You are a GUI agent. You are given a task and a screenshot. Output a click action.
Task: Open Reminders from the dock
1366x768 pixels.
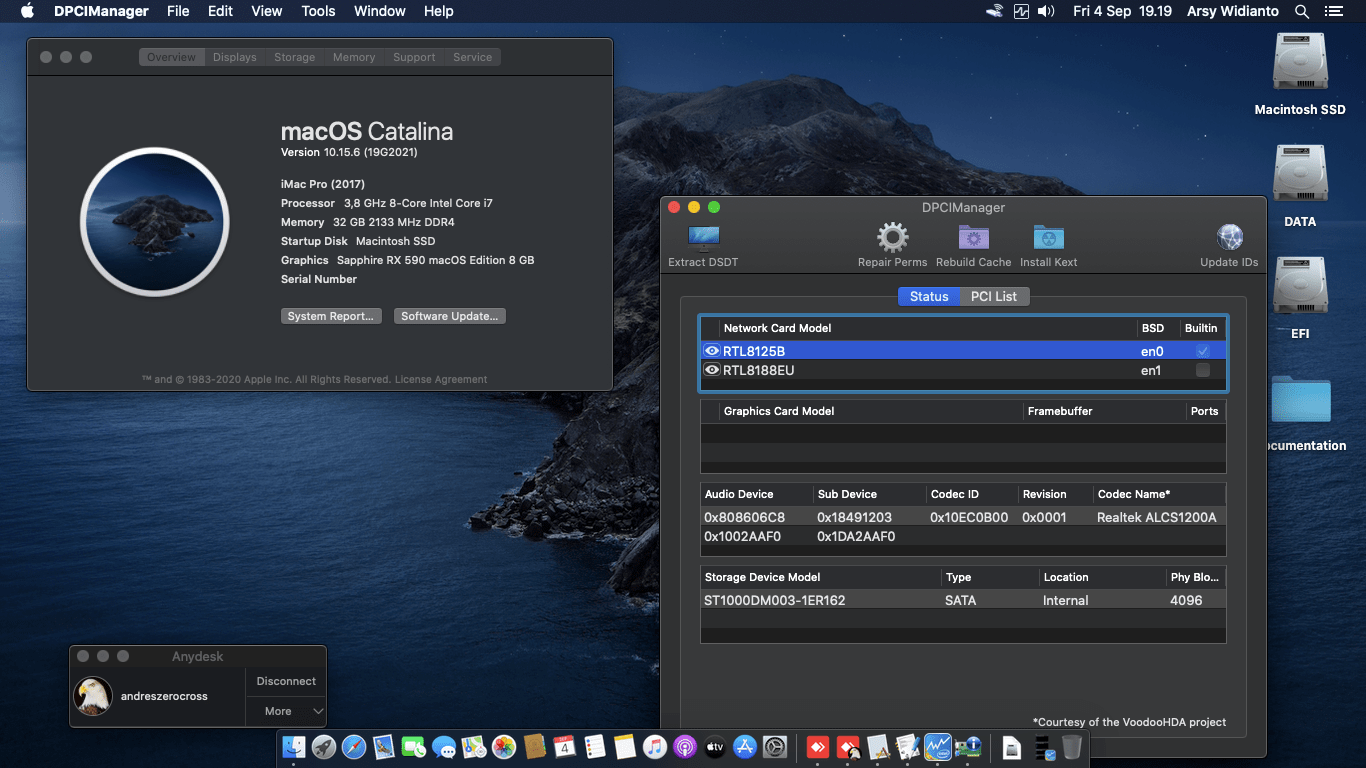click(594, 747)
